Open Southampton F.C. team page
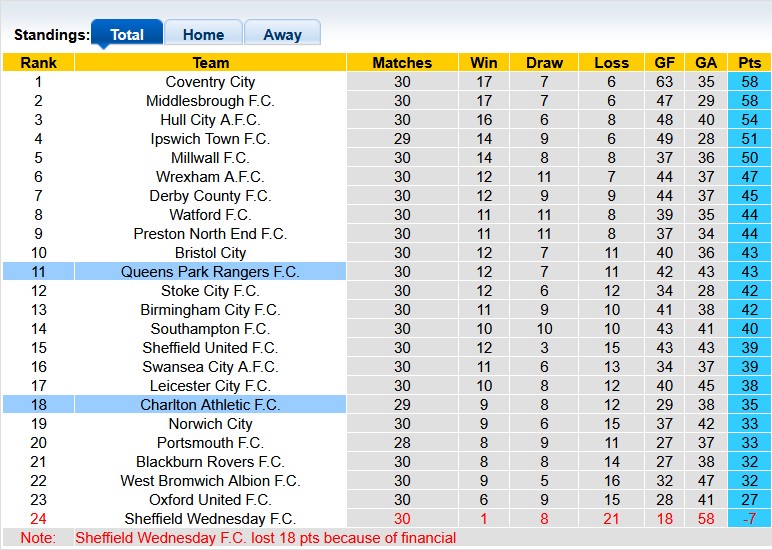Image resolution: width=772 pixels, height=550 pixels. [210, 329]
